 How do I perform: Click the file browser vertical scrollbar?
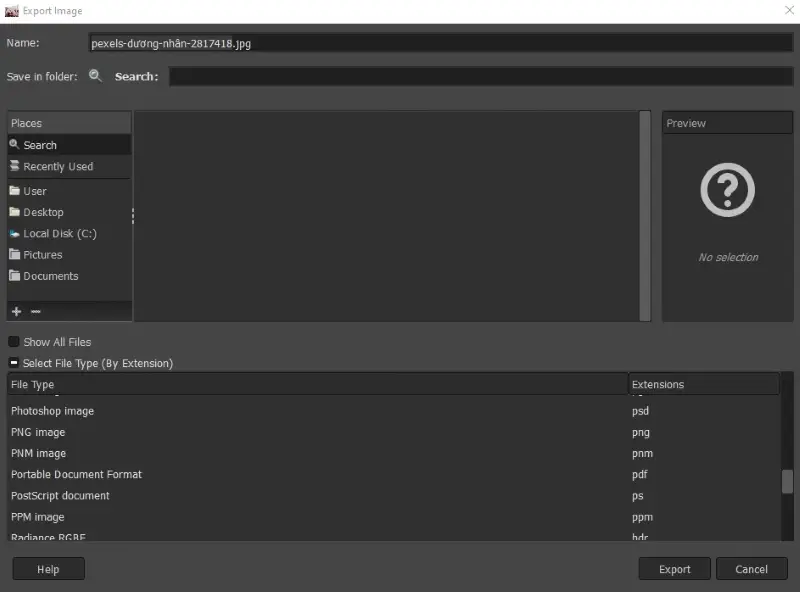click(x=645, y=216)
